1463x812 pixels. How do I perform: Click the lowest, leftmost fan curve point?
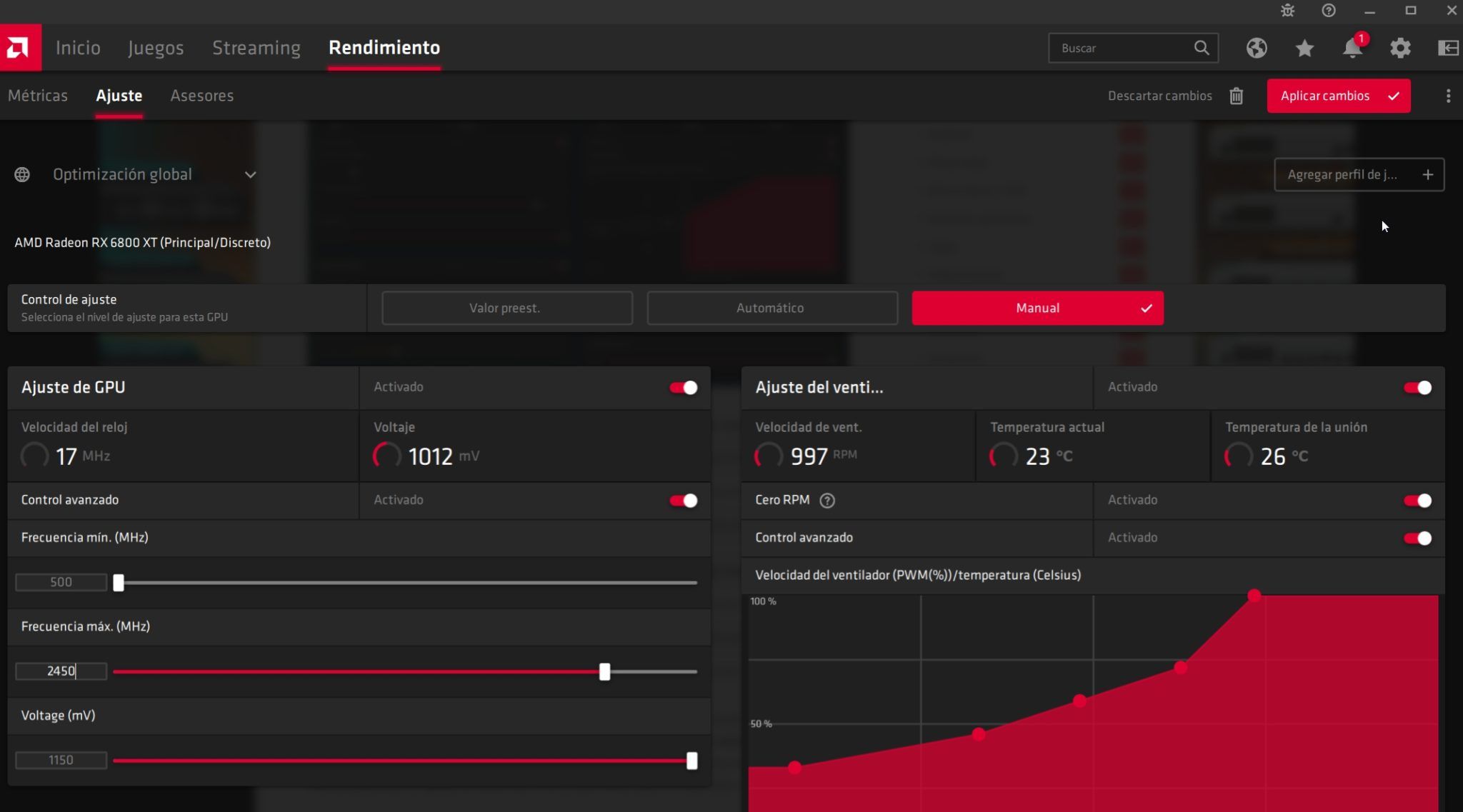[794, 768]
